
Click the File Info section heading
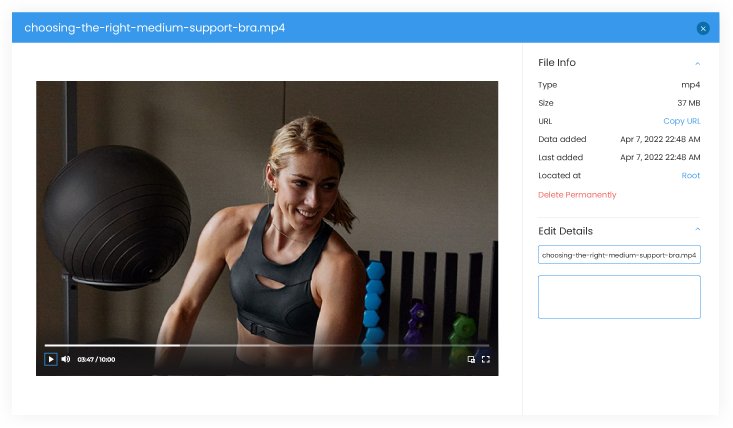coord(557,63)
